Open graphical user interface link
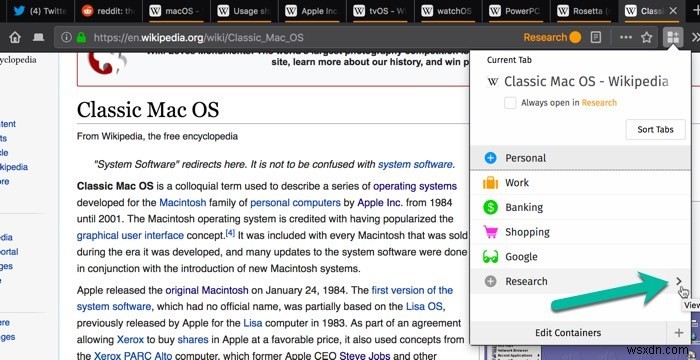Screen dimensions: 700x360 130,235
